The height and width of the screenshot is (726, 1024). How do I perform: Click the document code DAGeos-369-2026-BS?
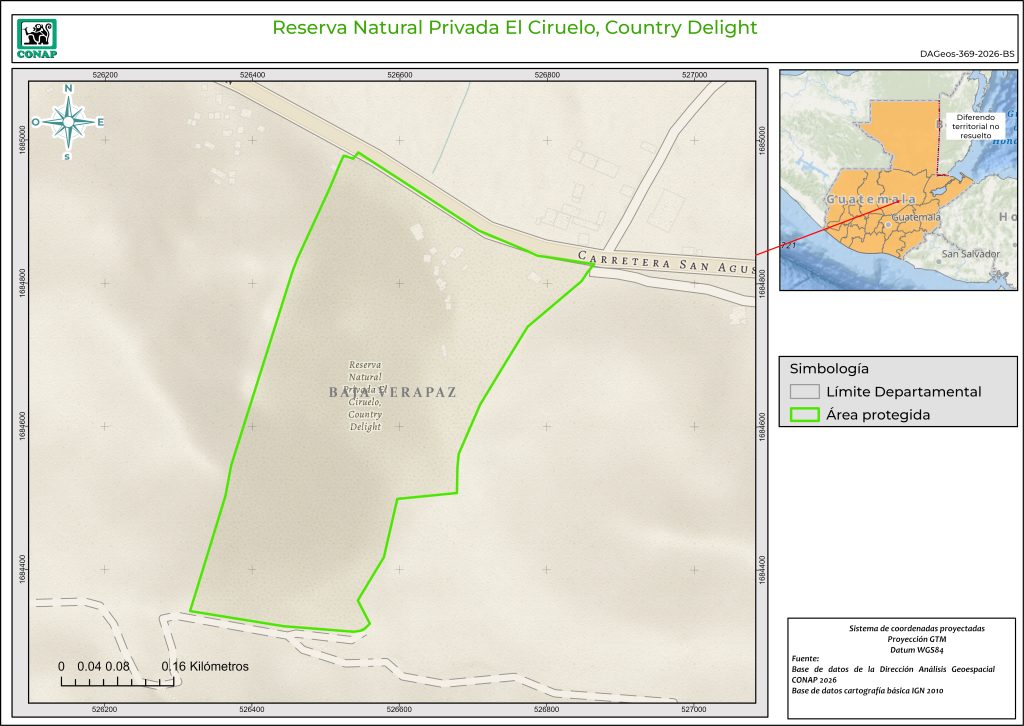966,55
